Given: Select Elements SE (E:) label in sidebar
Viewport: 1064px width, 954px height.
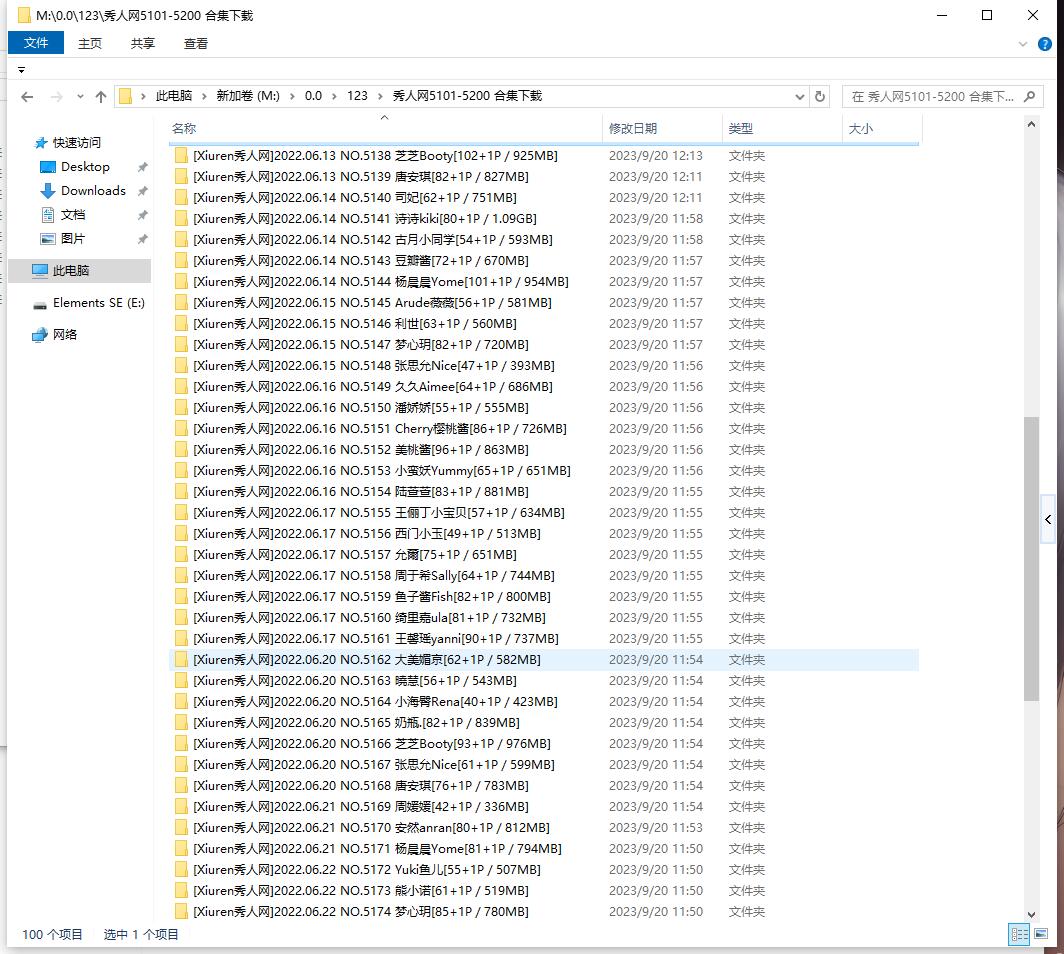Looking at the screenshot, I should 98,303.
